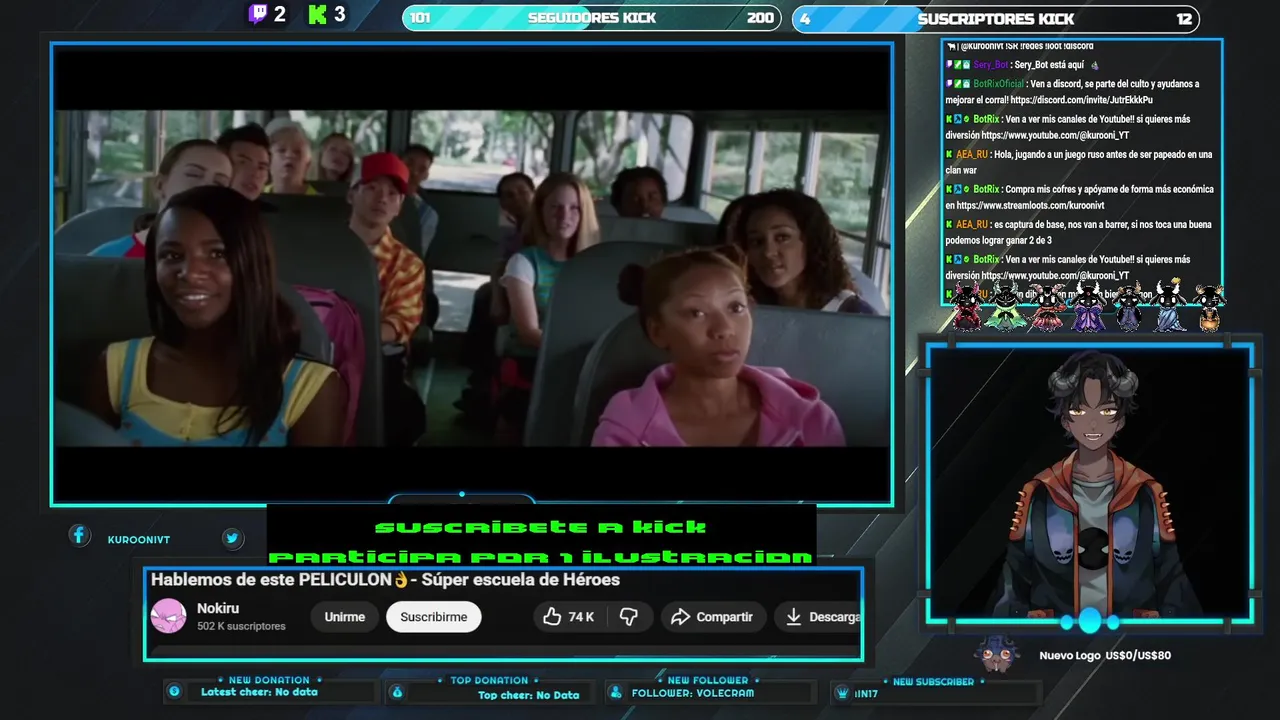Image resolution: width=1280 pixels, height=720 pixels.
Task: Open the Facebook icon beside KUROONIVT
Action: click(x=79, y=536)
